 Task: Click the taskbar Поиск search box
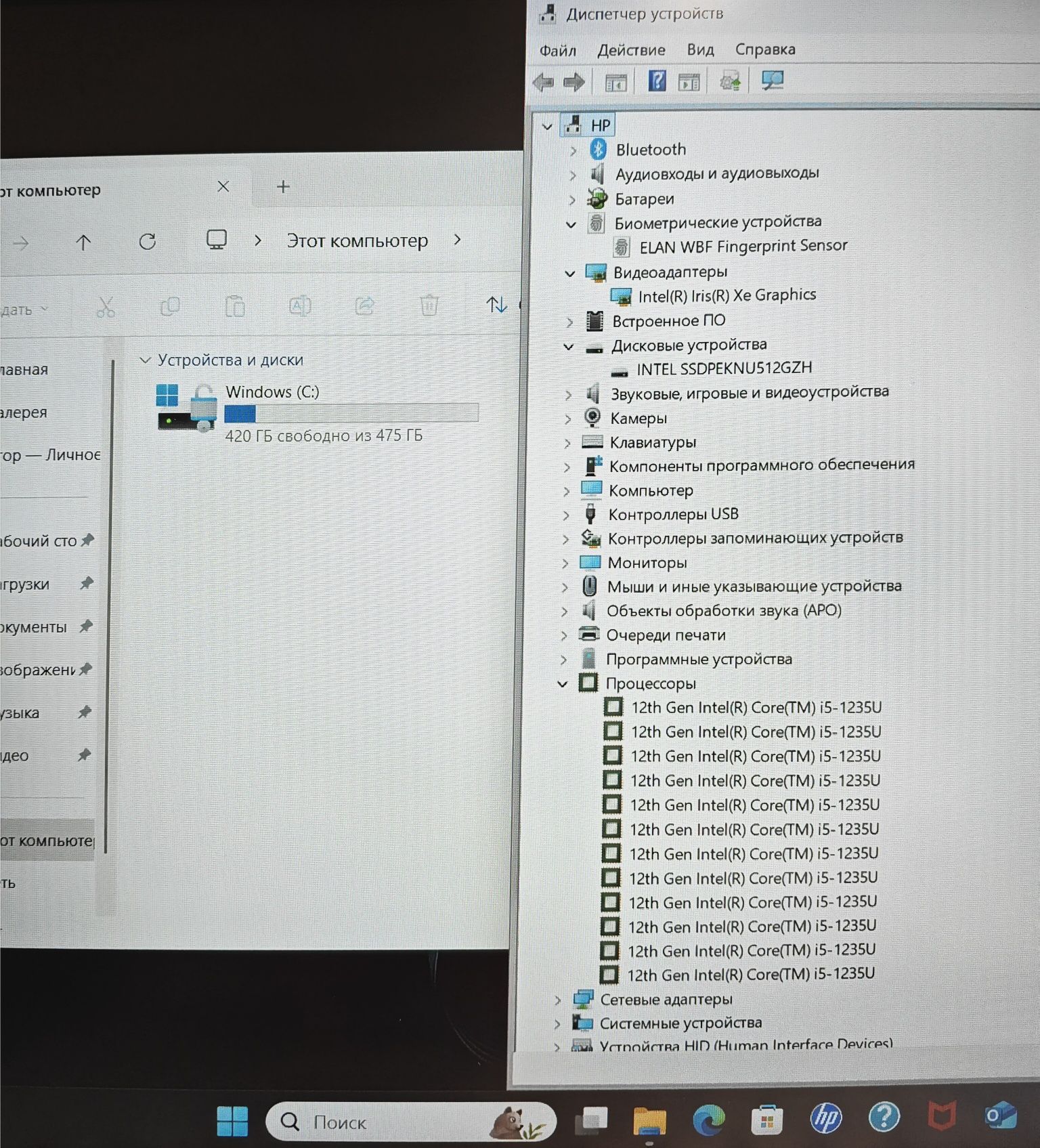point(411,1122)
